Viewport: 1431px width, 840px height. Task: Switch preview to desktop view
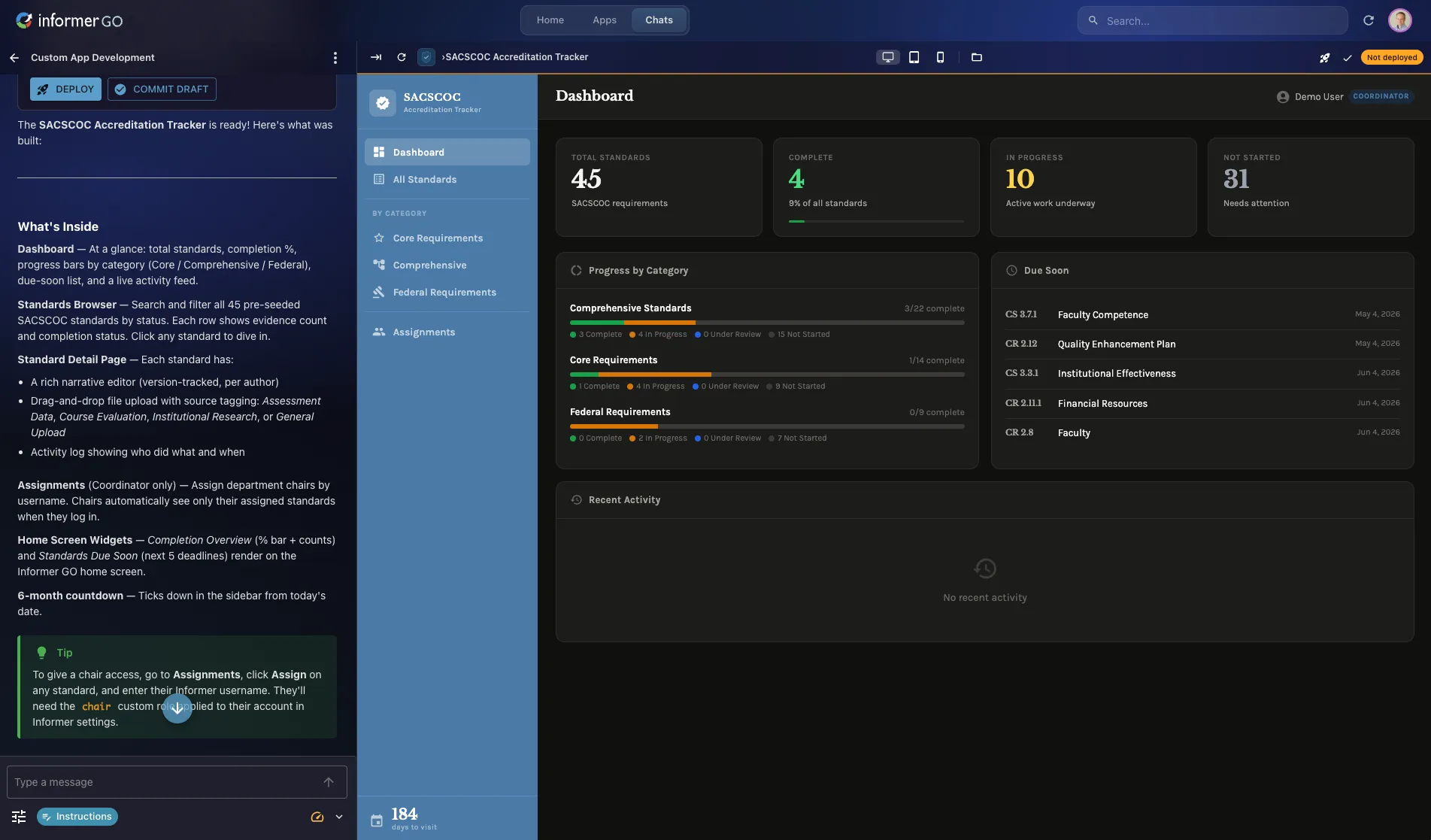[888, 57]
